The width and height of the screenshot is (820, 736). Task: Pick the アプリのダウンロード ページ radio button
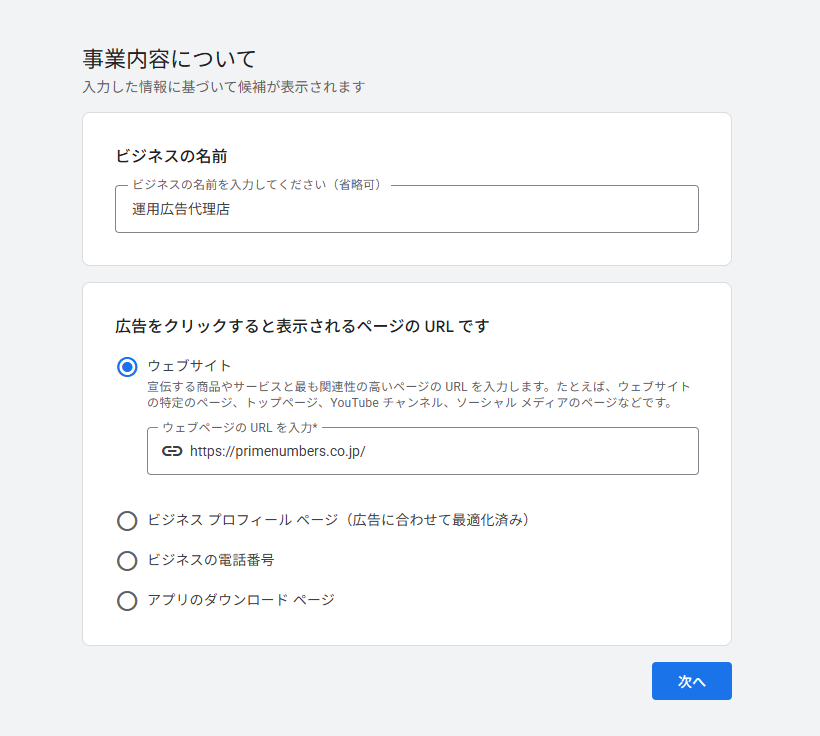click(x=127, y=601)
